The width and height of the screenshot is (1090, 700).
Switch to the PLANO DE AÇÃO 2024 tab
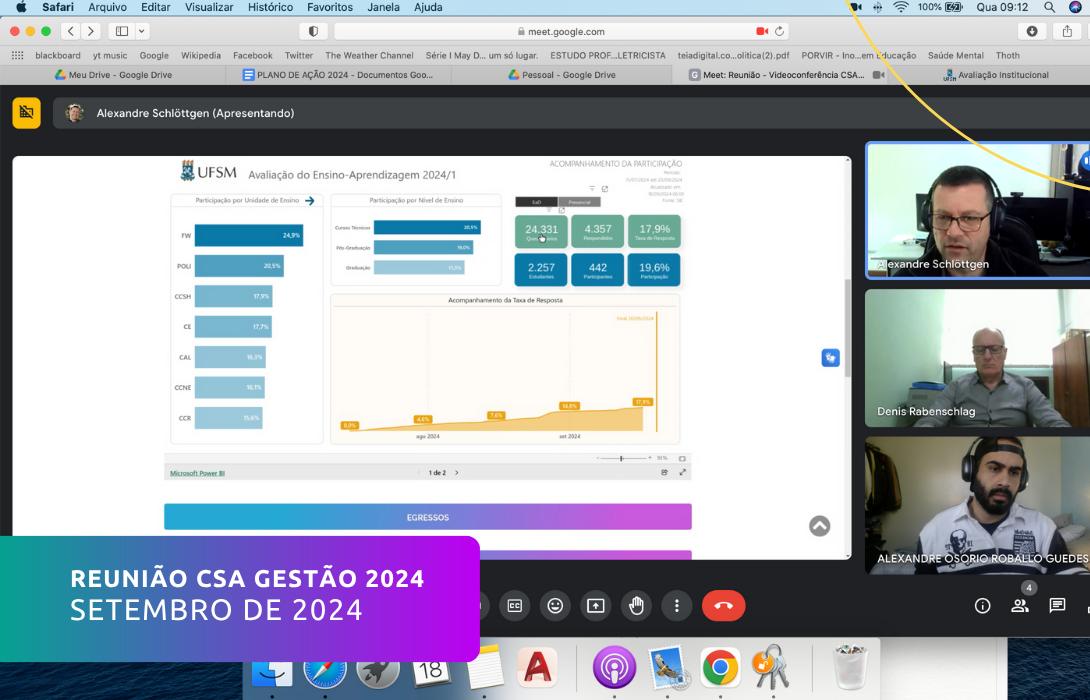tap(338, 75)
